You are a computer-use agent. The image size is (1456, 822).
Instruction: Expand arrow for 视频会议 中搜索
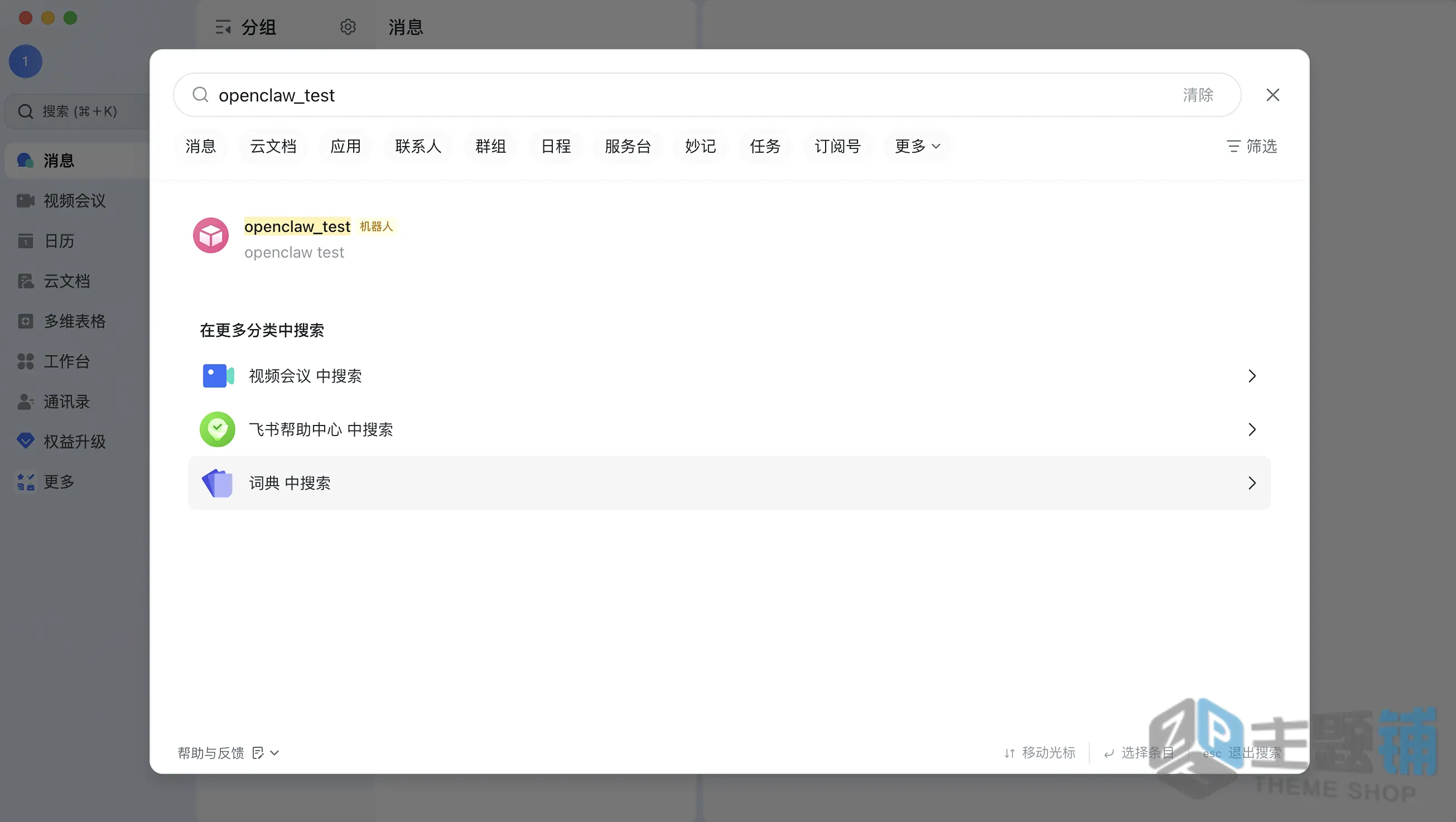(x=1251, y=376)
